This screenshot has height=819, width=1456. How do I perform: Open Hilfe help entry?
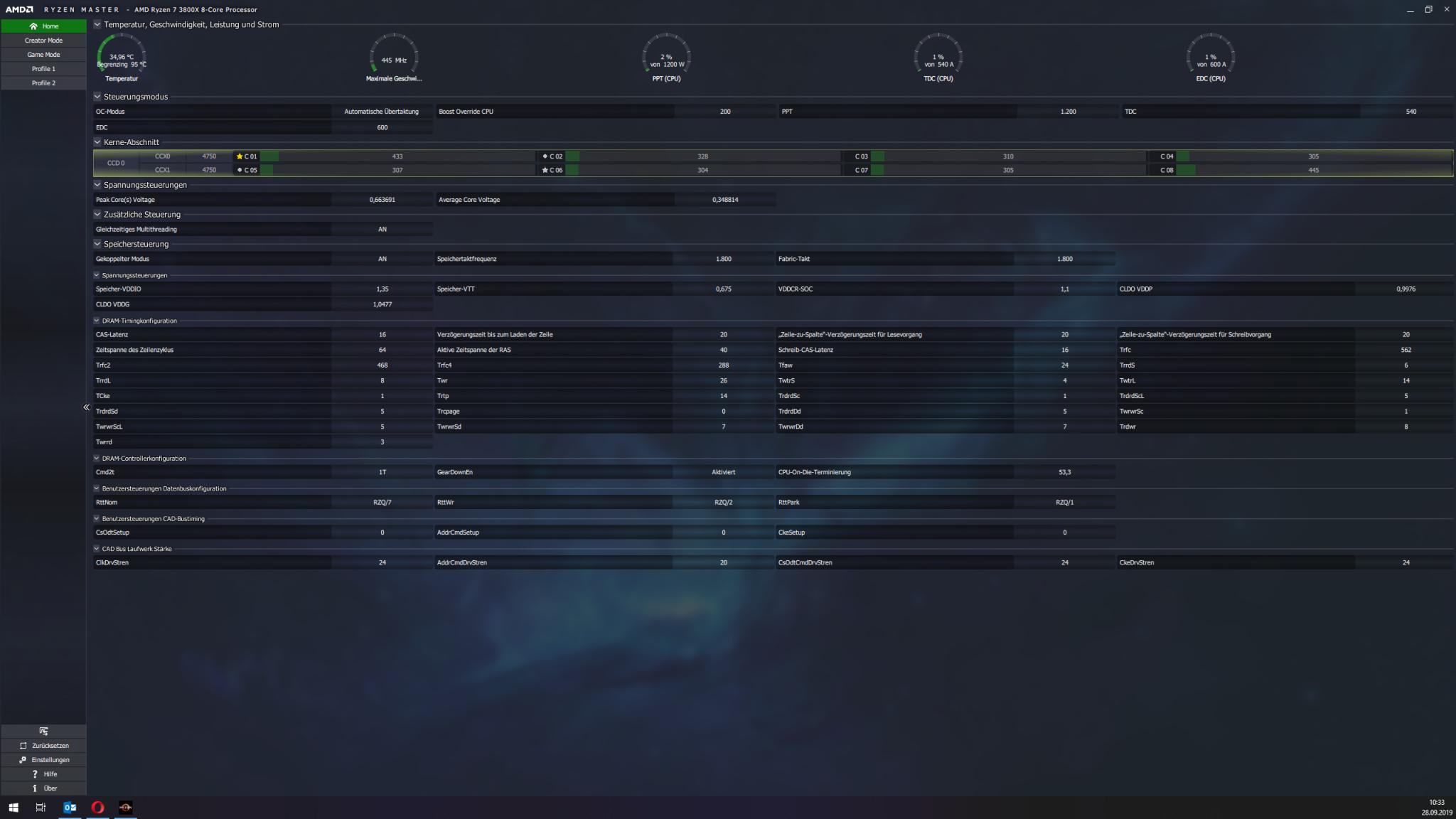pyautogui.click(x=43, y=774)
